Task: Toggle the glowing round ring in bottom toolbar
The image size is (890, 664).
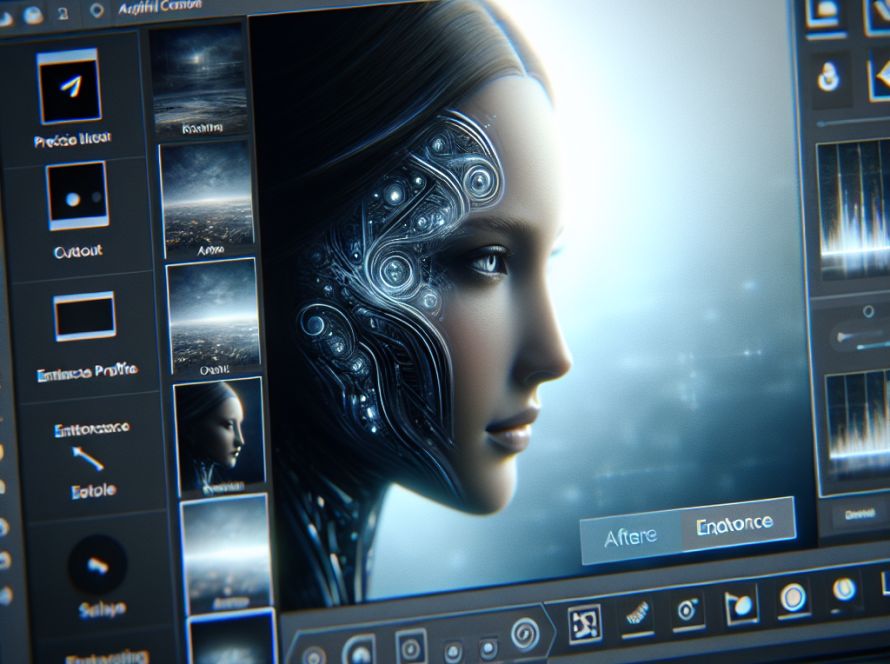Action: (792, 598)
